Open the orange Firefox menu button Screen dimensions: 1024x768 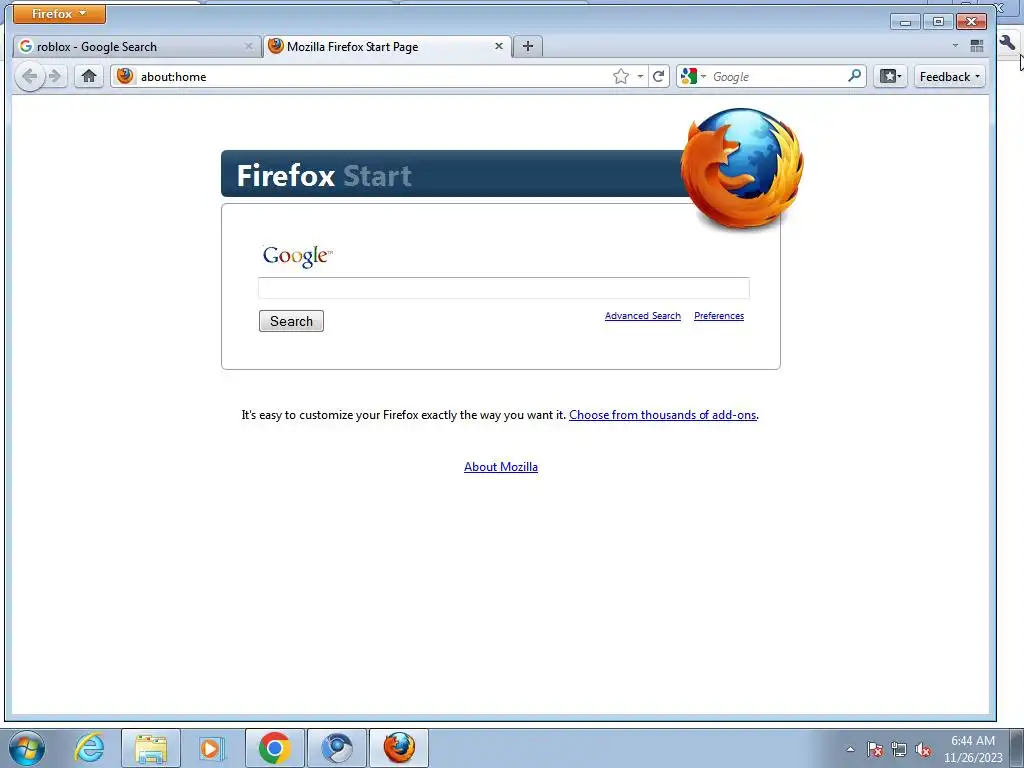tap(59, 14)
